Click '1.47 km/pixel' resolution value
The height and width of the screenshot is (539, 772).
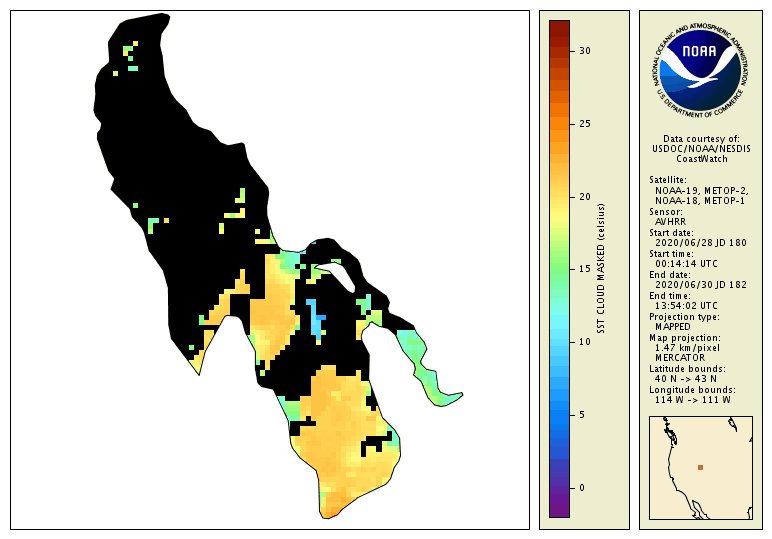(687, 348)
